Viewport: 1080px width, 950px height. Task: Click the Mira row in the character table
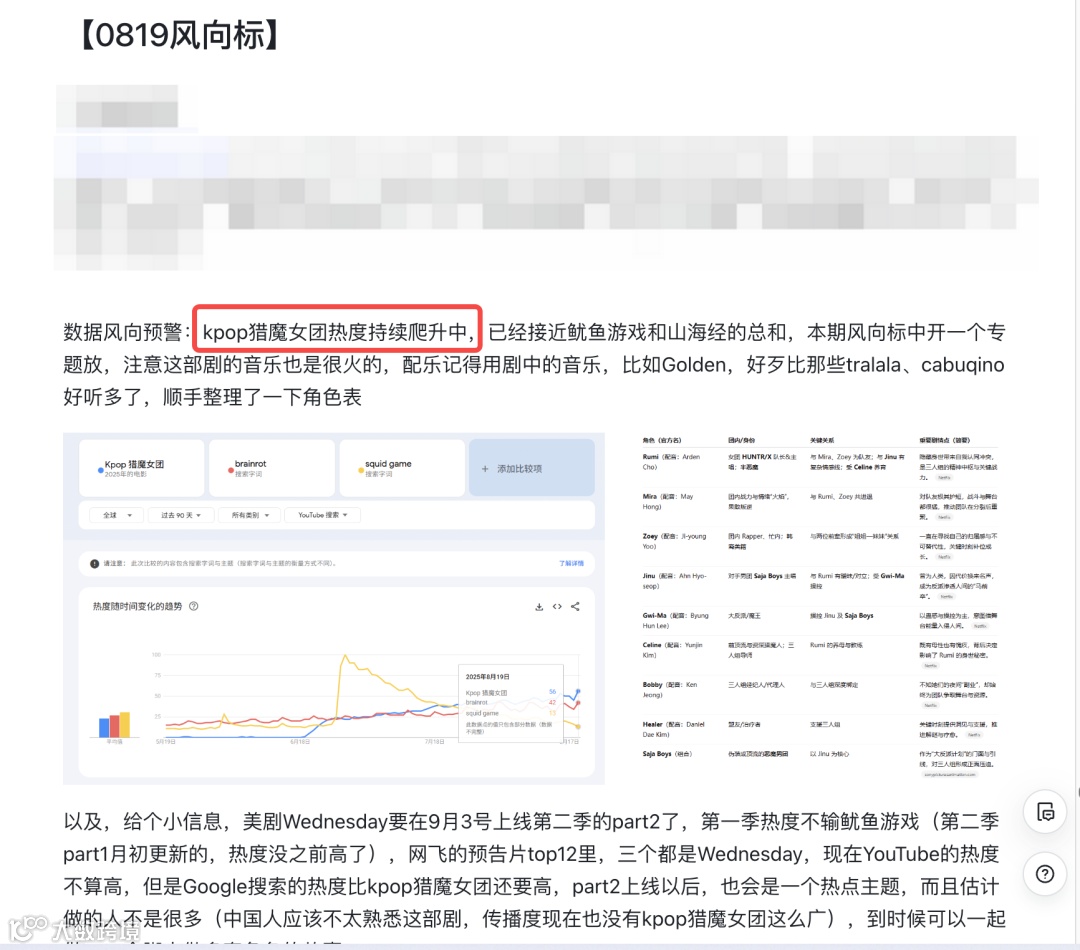(820, 506)
